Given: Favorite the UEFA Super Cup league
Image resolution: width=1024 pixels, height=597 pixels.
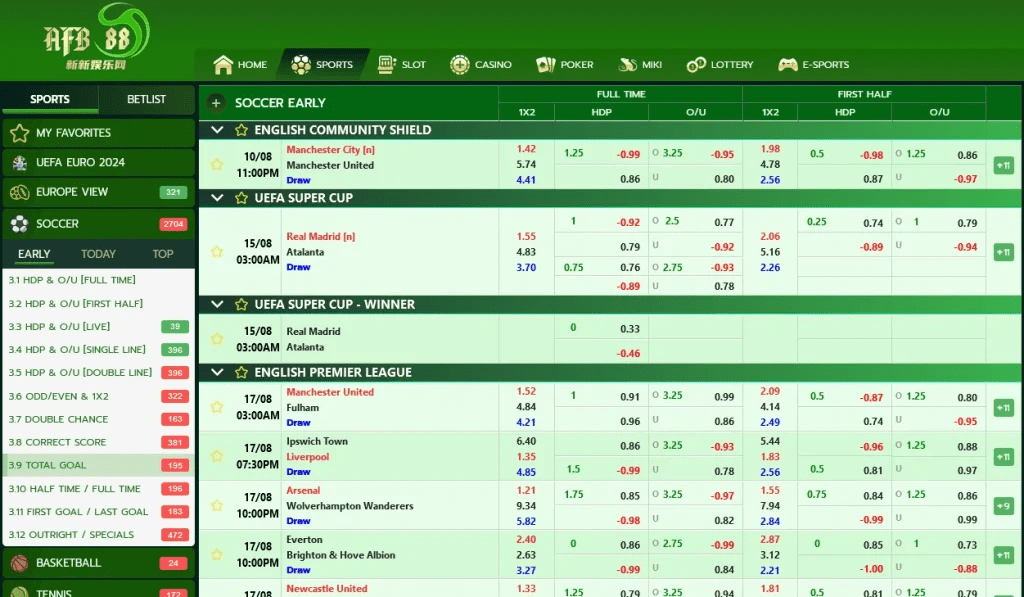Looking at the screenshot, I should point(241,198).
